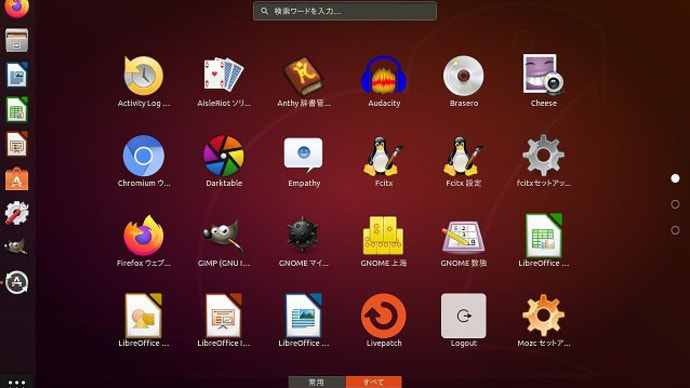Screen dimensions: 690x388
Task: Go to second app grid page
Action: 675,204
